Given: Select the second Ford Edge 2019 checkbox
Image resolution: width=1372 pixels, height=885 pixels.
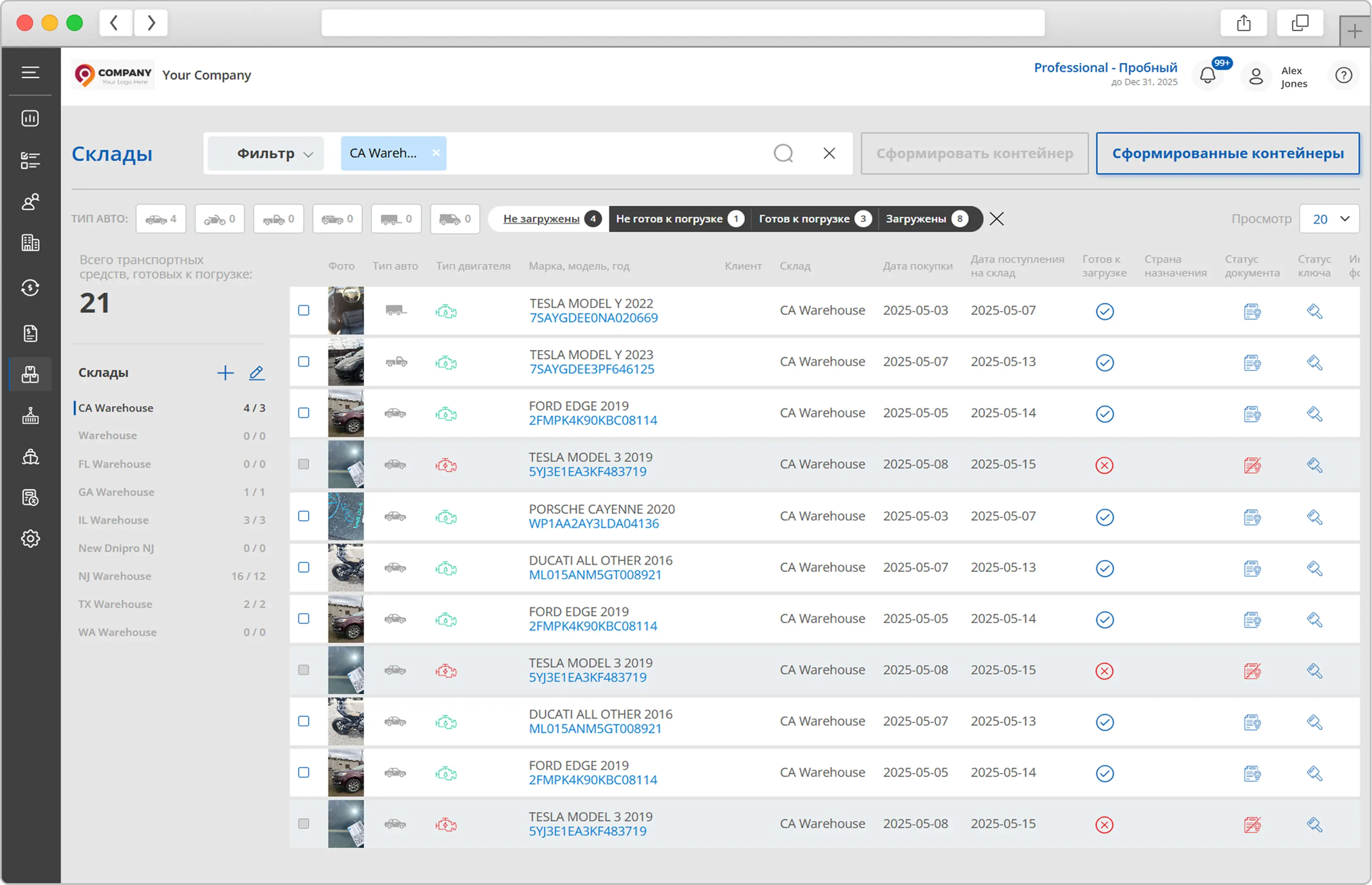Looking at the screenshot, I should pyautogui.click(x=303, y=619).
